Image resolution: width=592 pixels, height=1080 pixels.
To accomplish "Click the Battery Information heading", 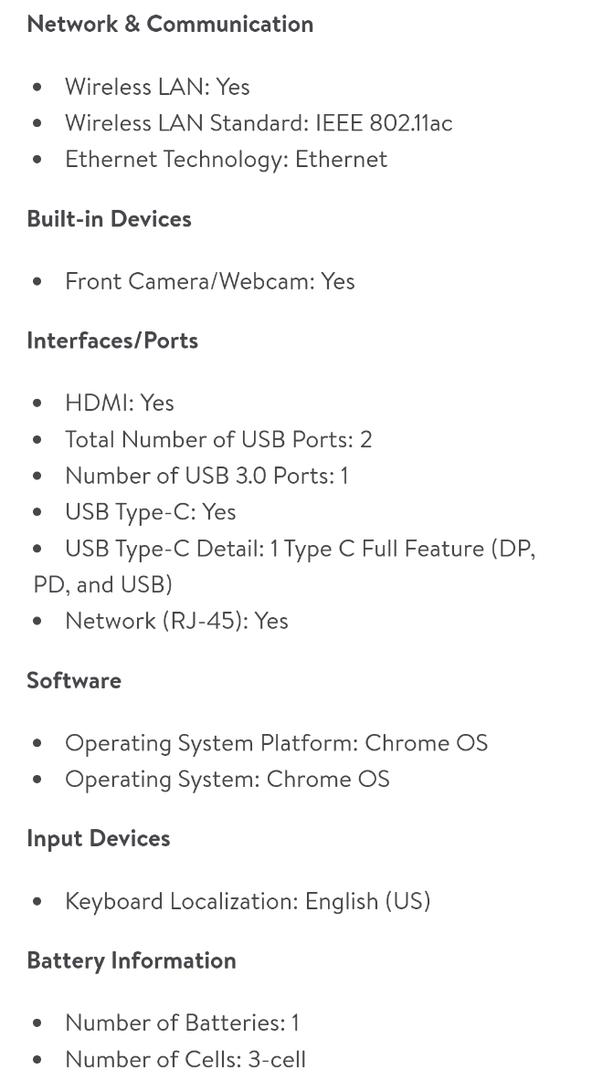I will tap(132, 961).
